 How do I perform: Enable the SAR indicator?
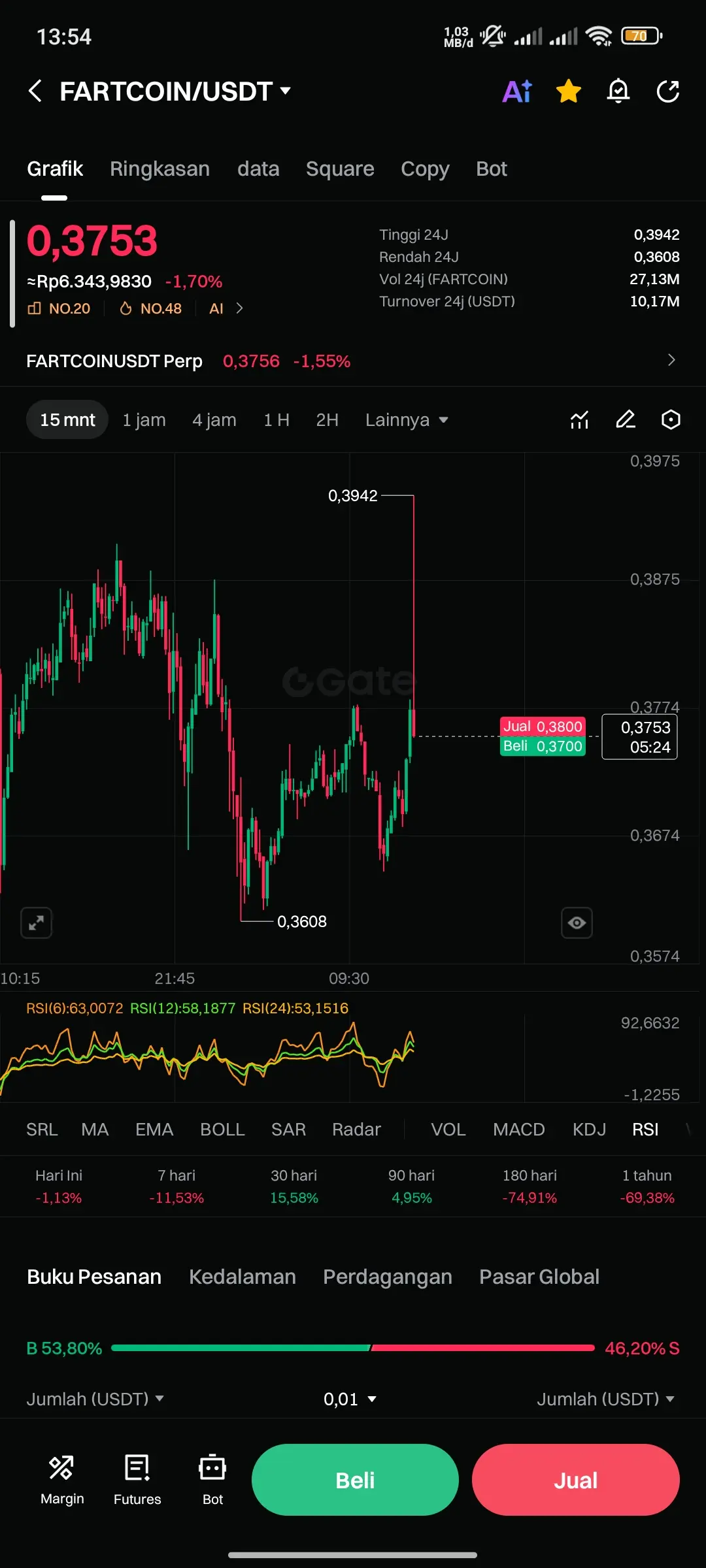tap(288, 1129)
